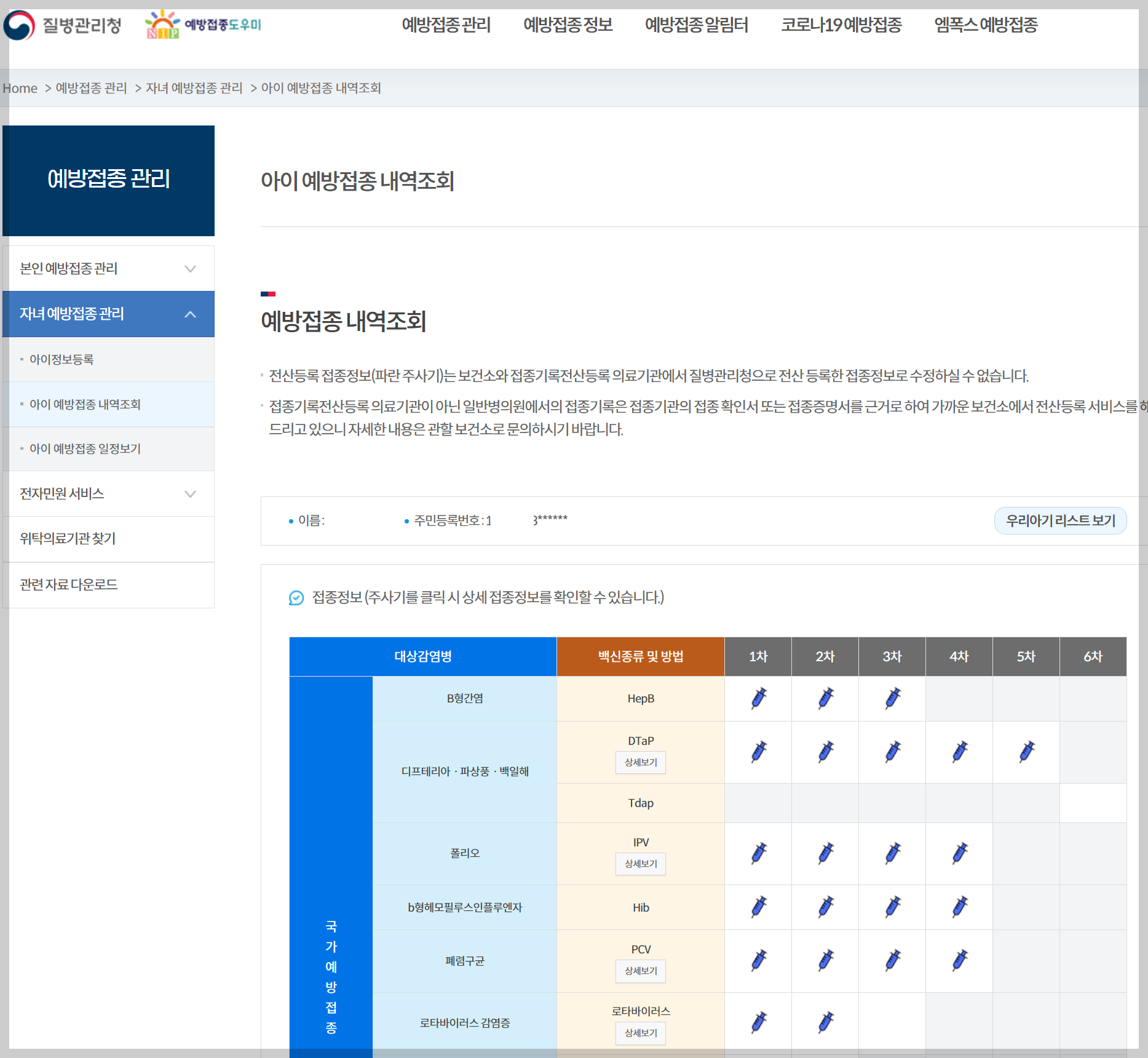This screenshot has width=1148, height=1058.
Task: Open 예방접종 알림터 top menu
Action: pyautogui.click(x=696, y=25)
